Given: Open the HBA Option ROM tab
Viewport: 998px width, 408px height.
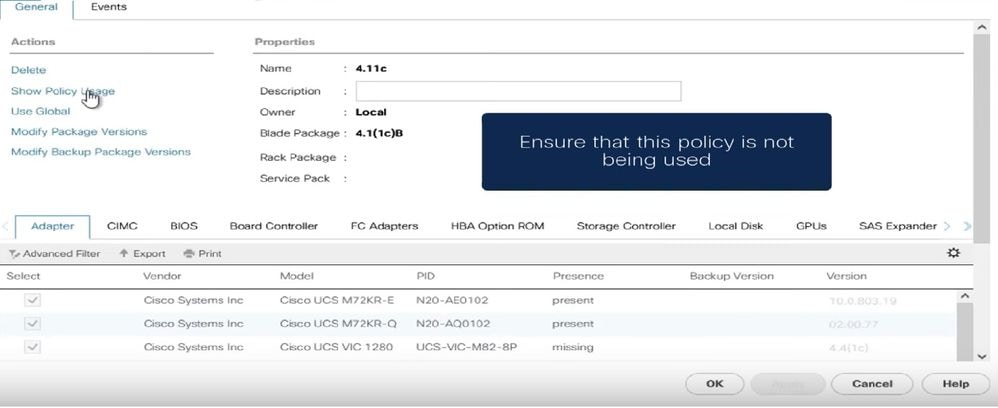Looking at the screenshot, I should click(x=498, y=226).
